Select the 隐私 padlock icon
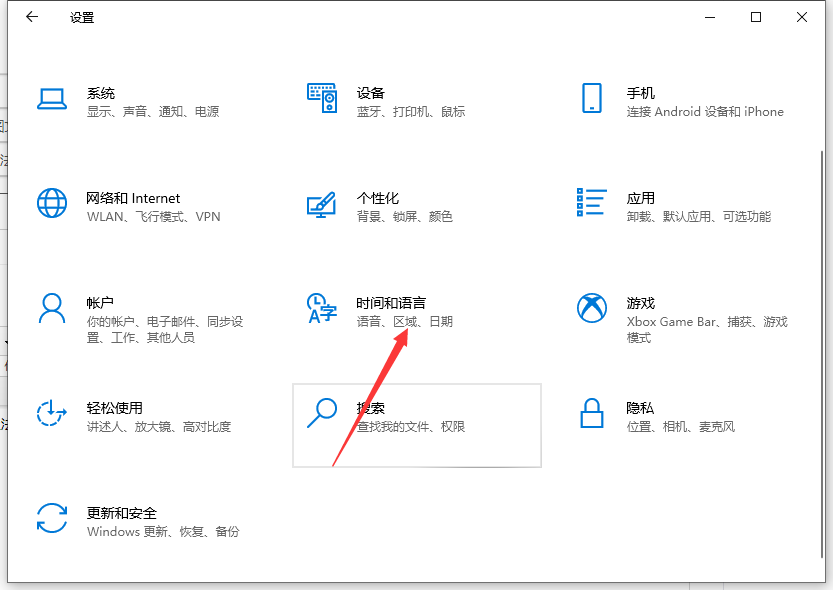This screenshot has height=590, width=833. pos(592,414)
